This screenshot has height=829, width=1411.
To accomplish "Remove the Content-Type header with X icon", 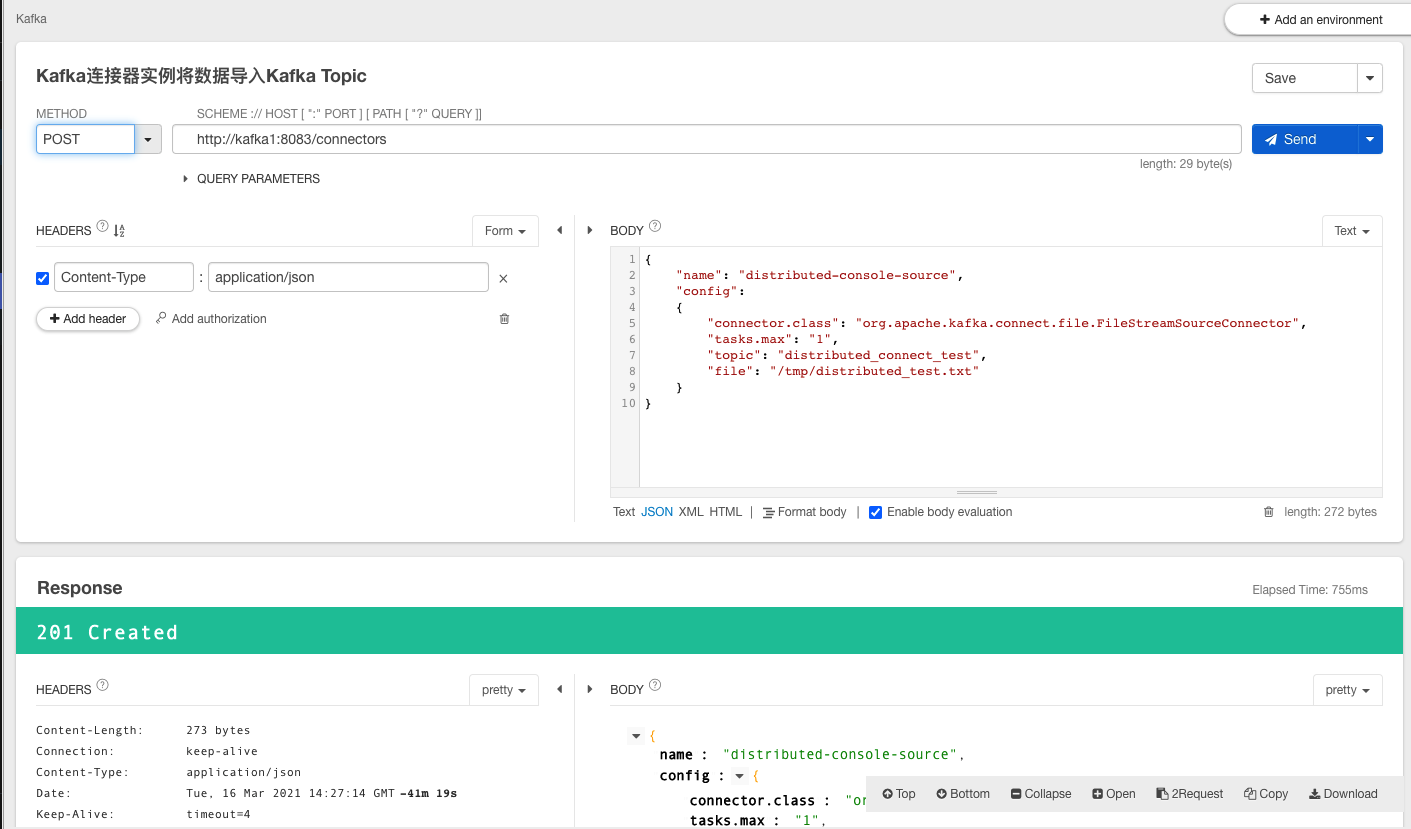I will (x=503, y=279).
